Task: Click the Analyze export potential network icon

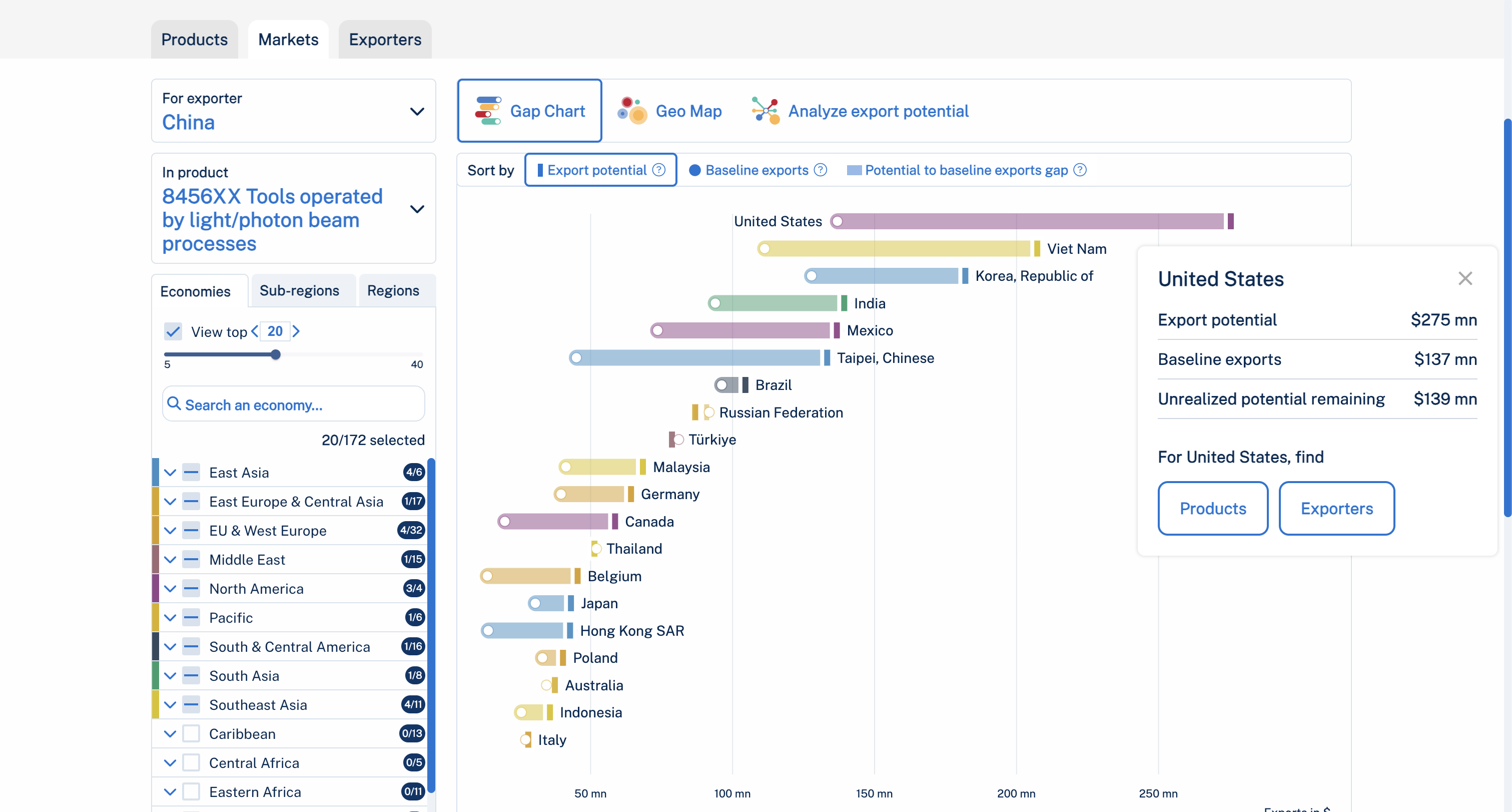Action: tap(766, 110)
